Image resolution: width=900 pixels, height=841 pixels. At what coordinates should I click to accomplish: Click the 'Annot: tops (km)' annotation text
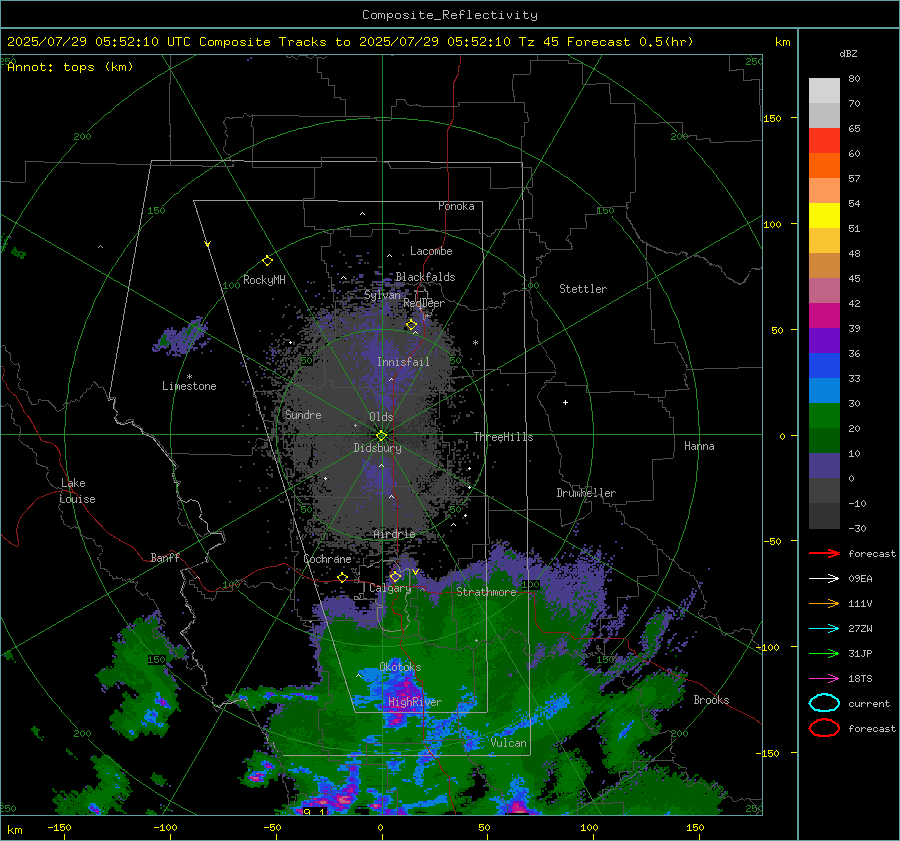(70, 67)
